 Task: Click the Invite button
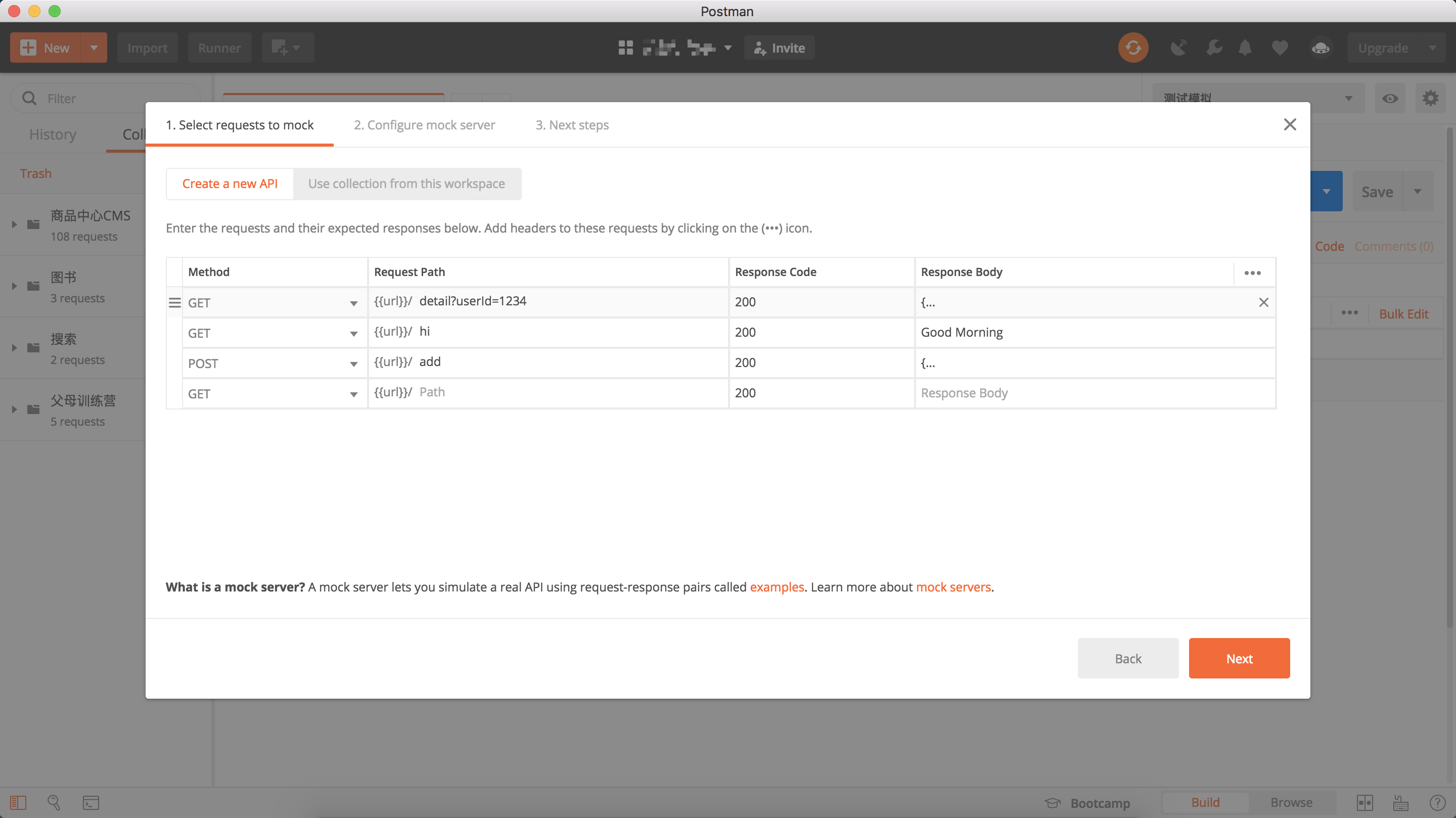pyautogui.click(x=779, y=48)
